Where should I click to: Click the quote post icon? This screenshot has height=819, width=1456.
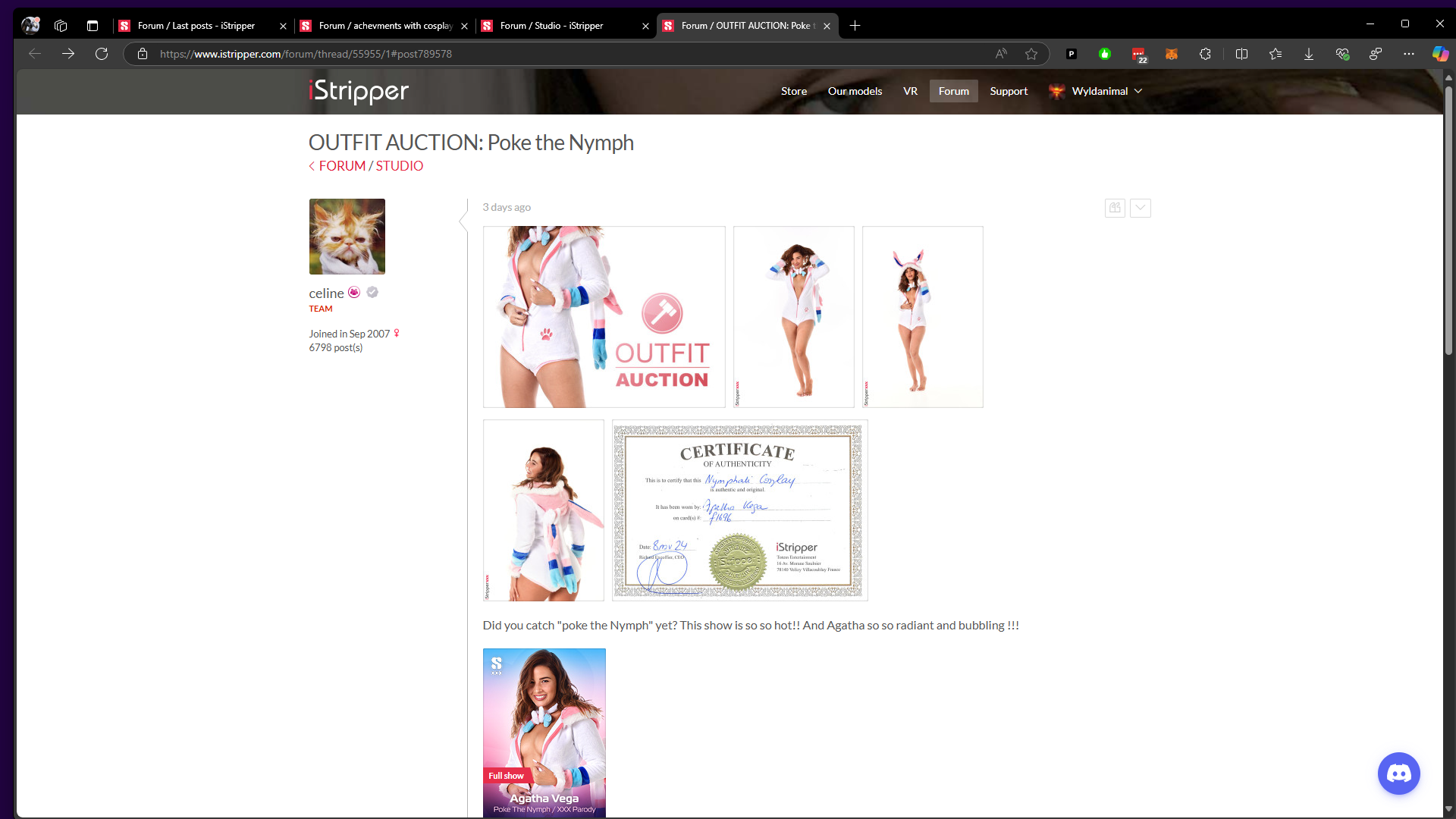click(x=1115, y=208)
